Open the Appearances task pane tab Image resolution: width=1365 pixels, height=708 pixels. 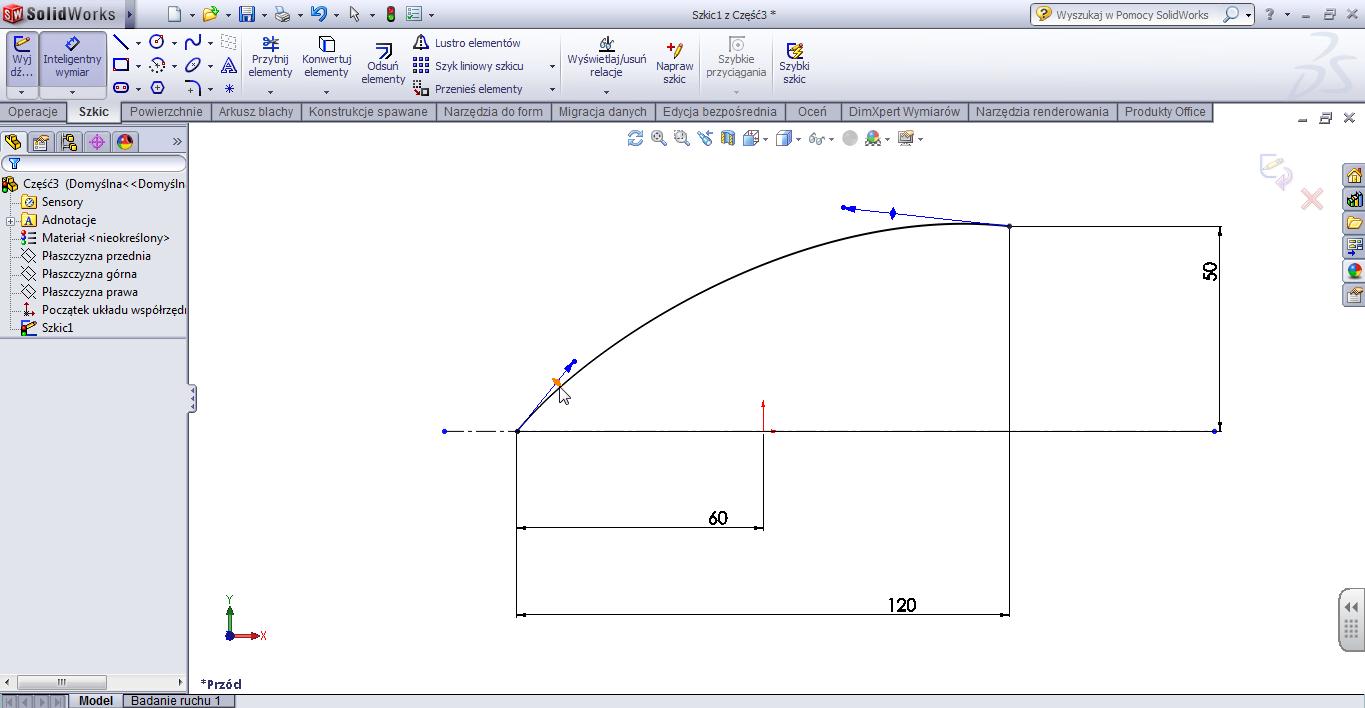tap(1354, 271)
